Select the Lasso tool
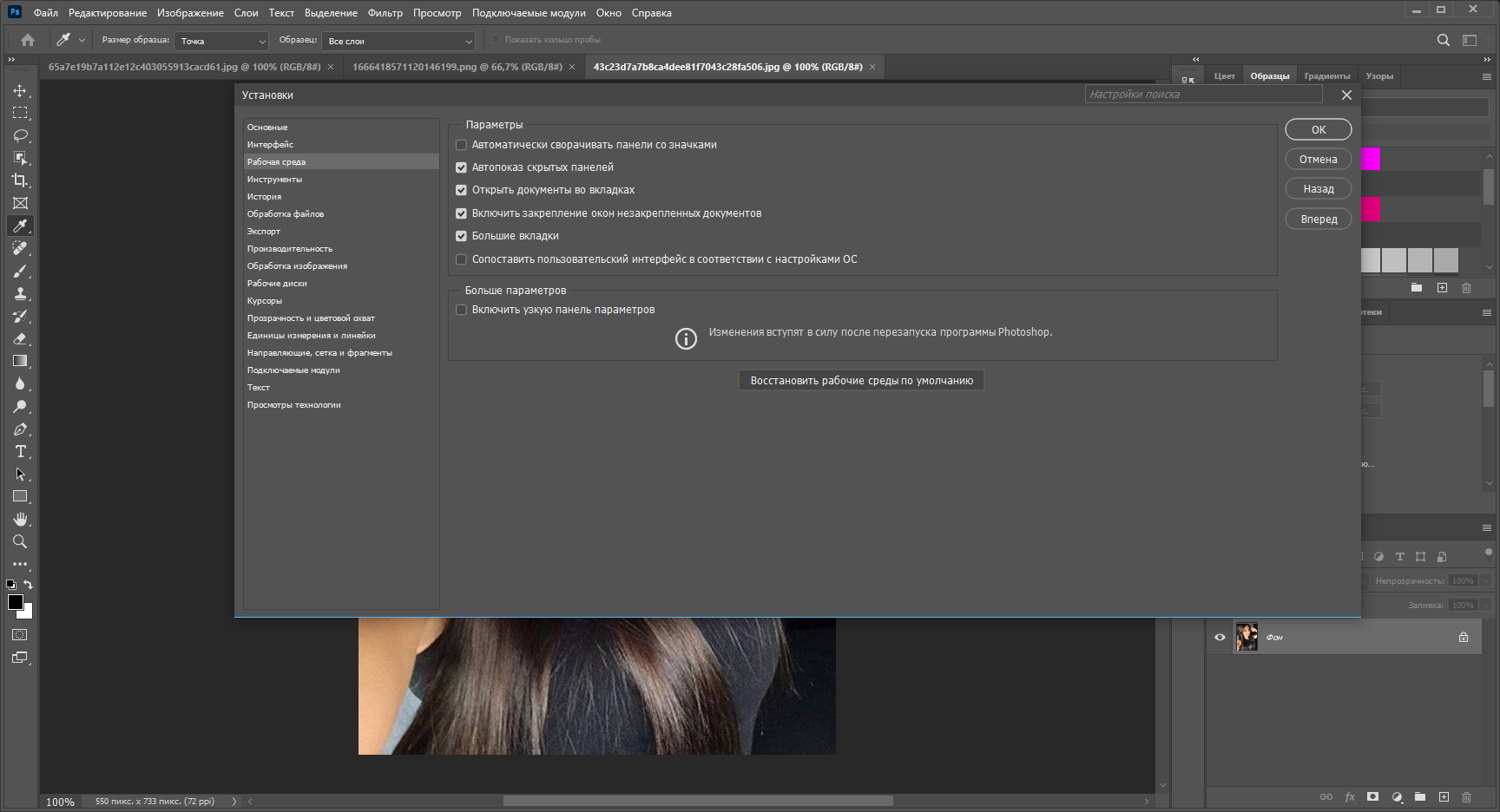The height and width of the screenshot is (812, 1500). coord(20,135)
